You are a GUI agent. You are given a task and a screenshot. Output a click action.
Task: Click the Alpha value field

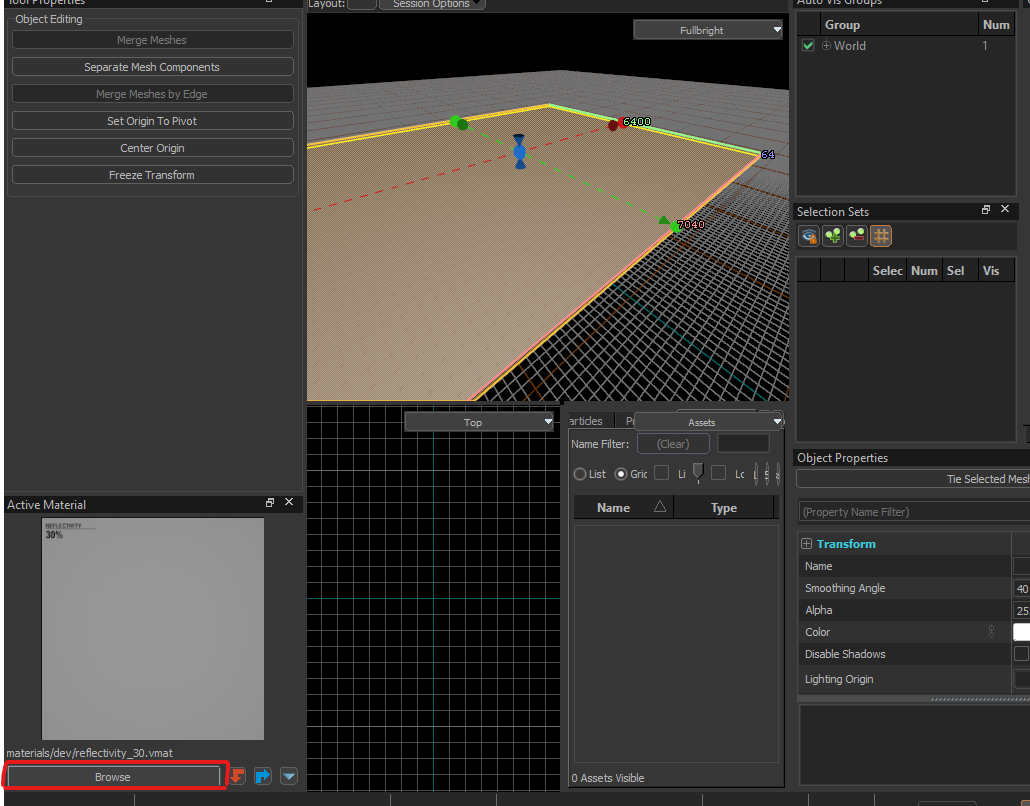(1021, 610)
